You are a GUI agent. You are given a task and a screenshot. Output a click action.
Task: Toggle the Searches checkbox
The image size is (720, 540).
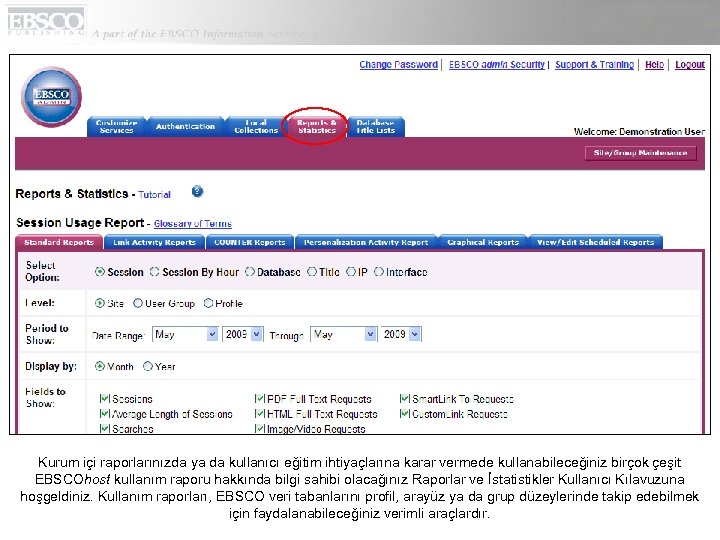point(105,428)
